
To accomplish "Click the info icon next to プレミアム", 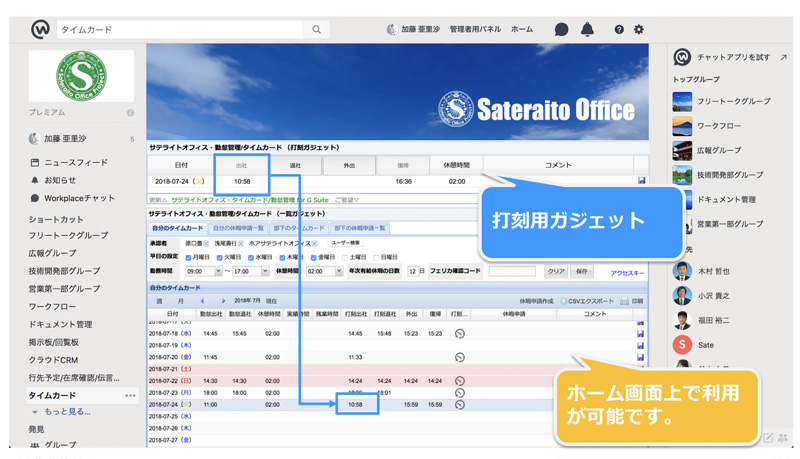I will coord(131,113).
